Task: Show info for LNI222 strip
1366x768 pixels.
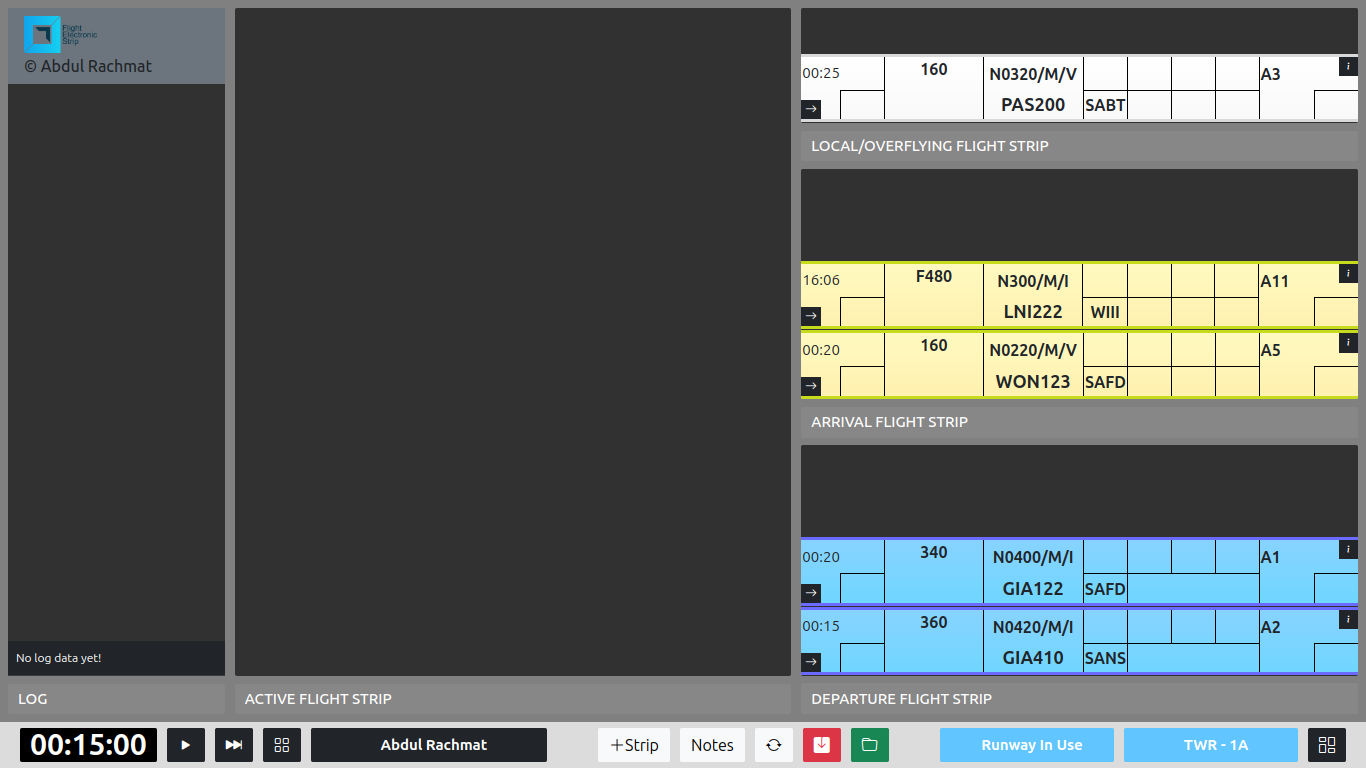Action: coord(1348,274)
